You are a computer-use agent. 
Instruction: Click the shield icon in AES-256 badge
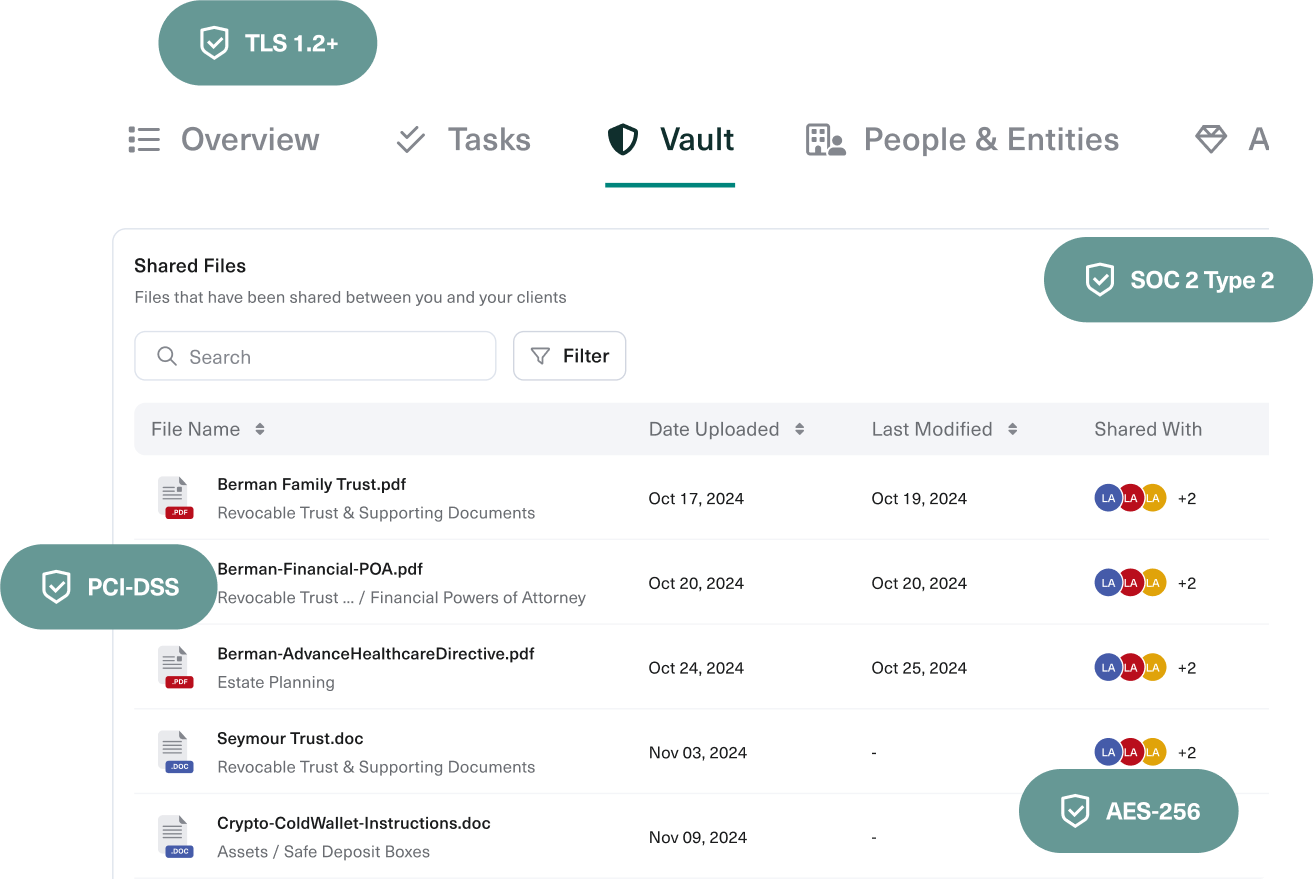click(x=1075, y=811)
